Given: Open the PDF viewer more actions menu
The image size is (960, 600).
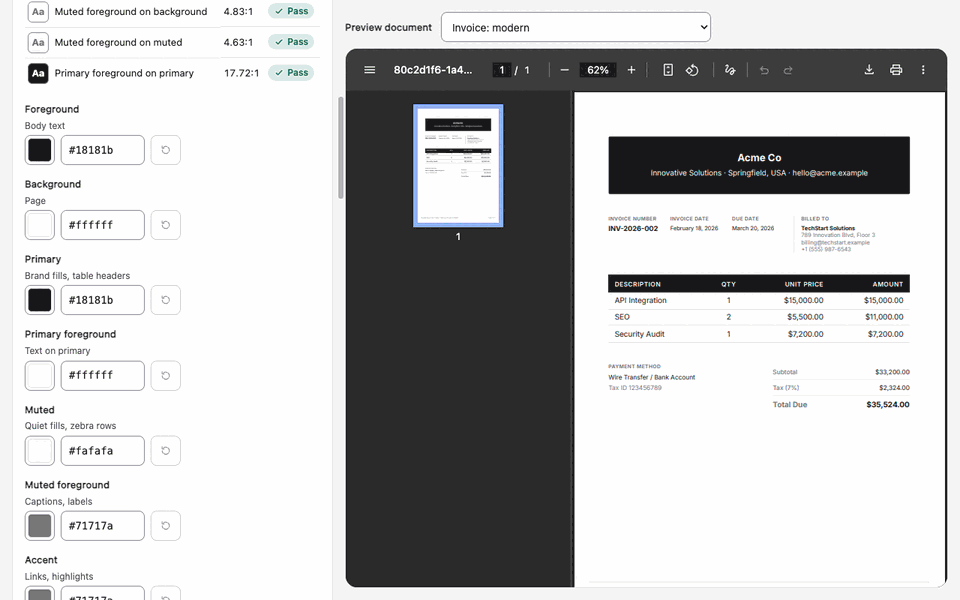Looking at the screenshot, I should 923,70.
